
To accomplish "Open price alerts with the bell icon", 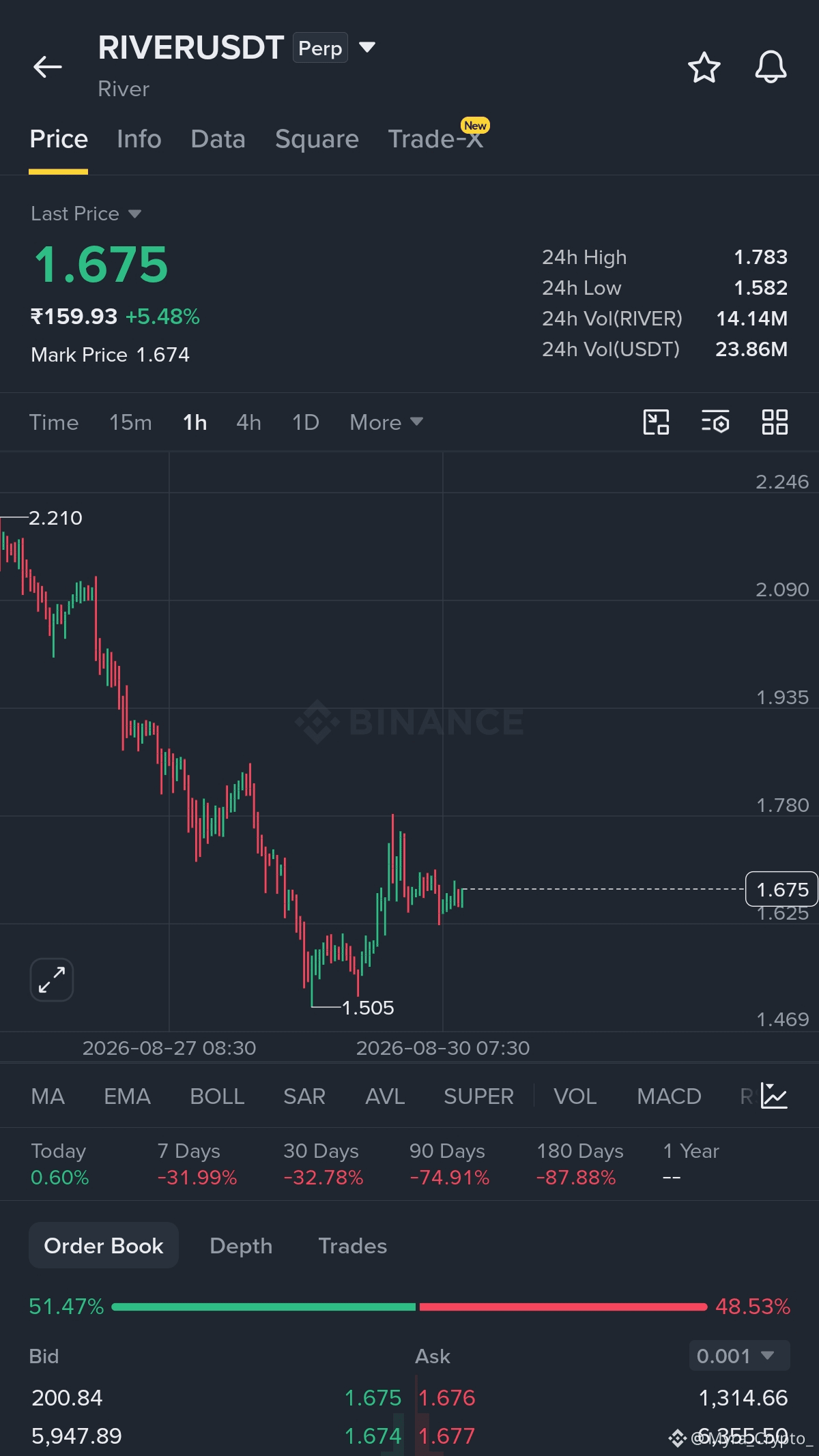I will (x=771, y=67).
